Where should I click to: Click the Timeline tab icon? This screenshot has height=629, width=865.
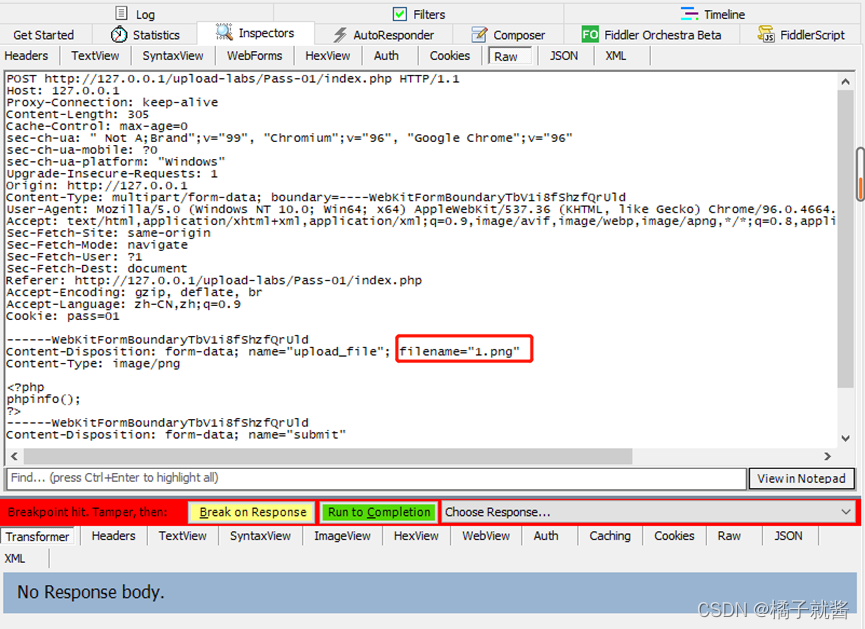coord(689,13)
